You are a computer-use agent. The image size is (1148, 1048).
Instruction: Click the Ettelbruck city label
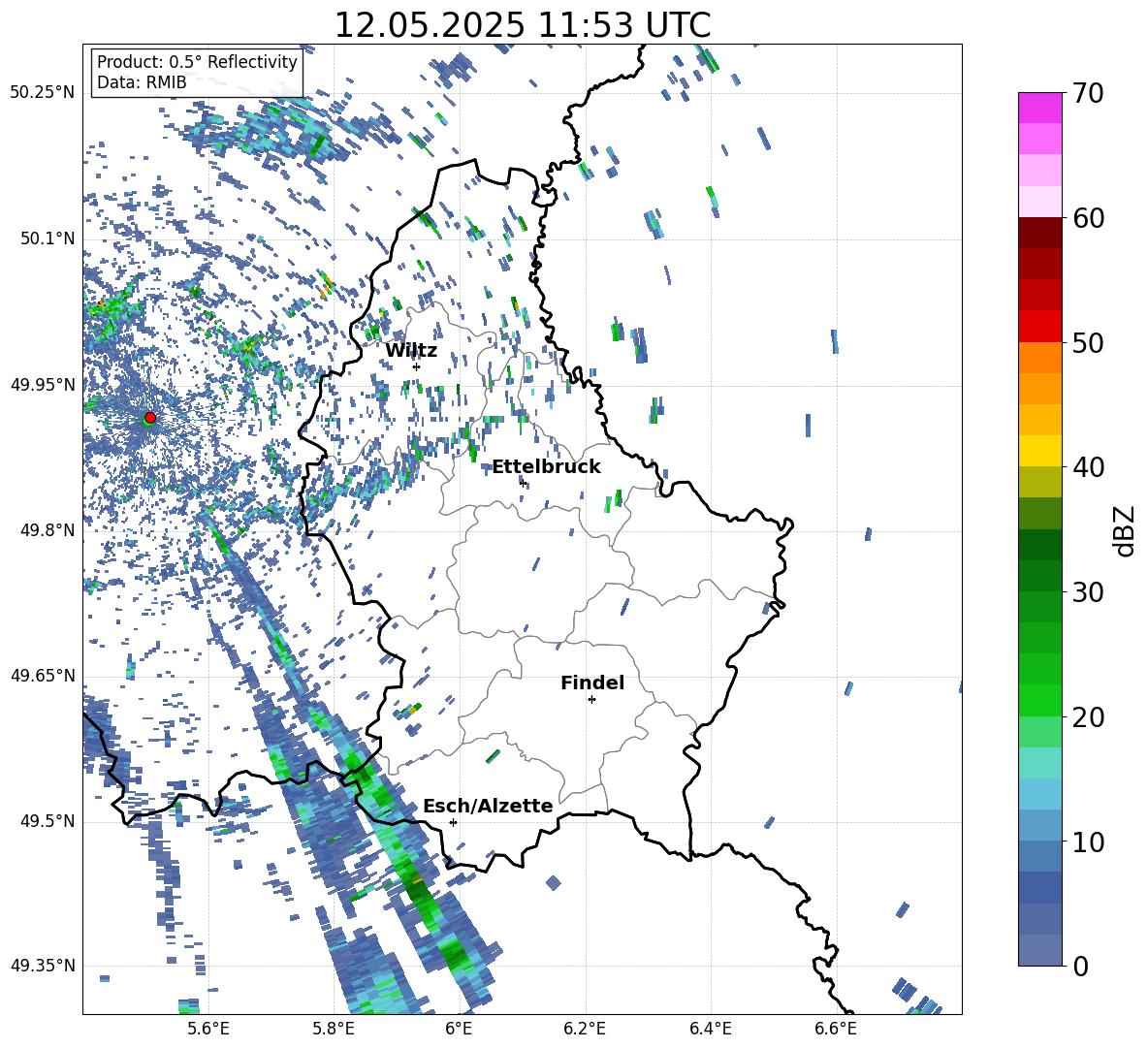546,467
